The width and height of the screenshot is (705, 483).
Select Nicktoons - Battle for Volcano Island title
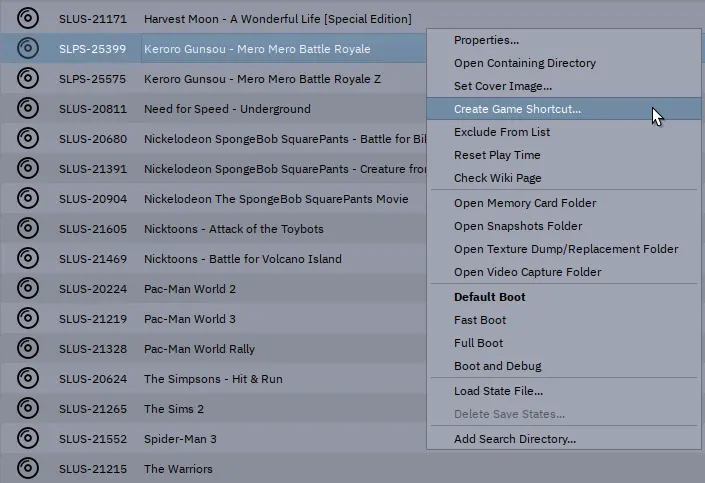[x=243, y=259]
